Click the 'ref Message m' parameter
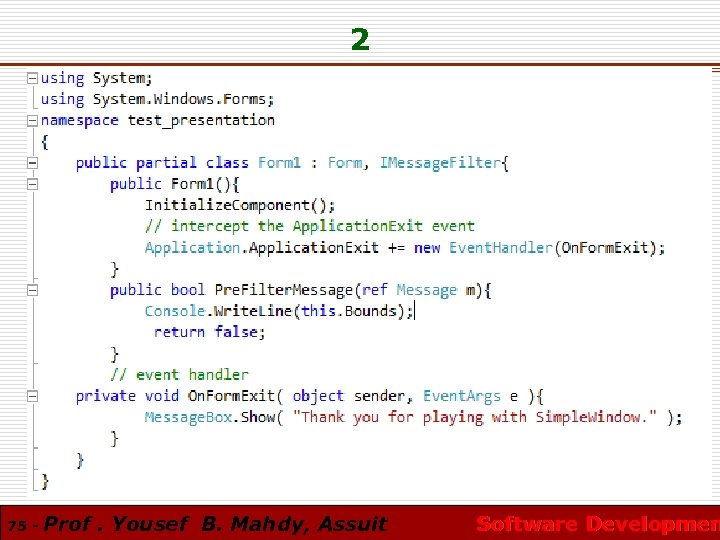Image resolution: width=720 pixels, height=540 pixels. point(419,290)
